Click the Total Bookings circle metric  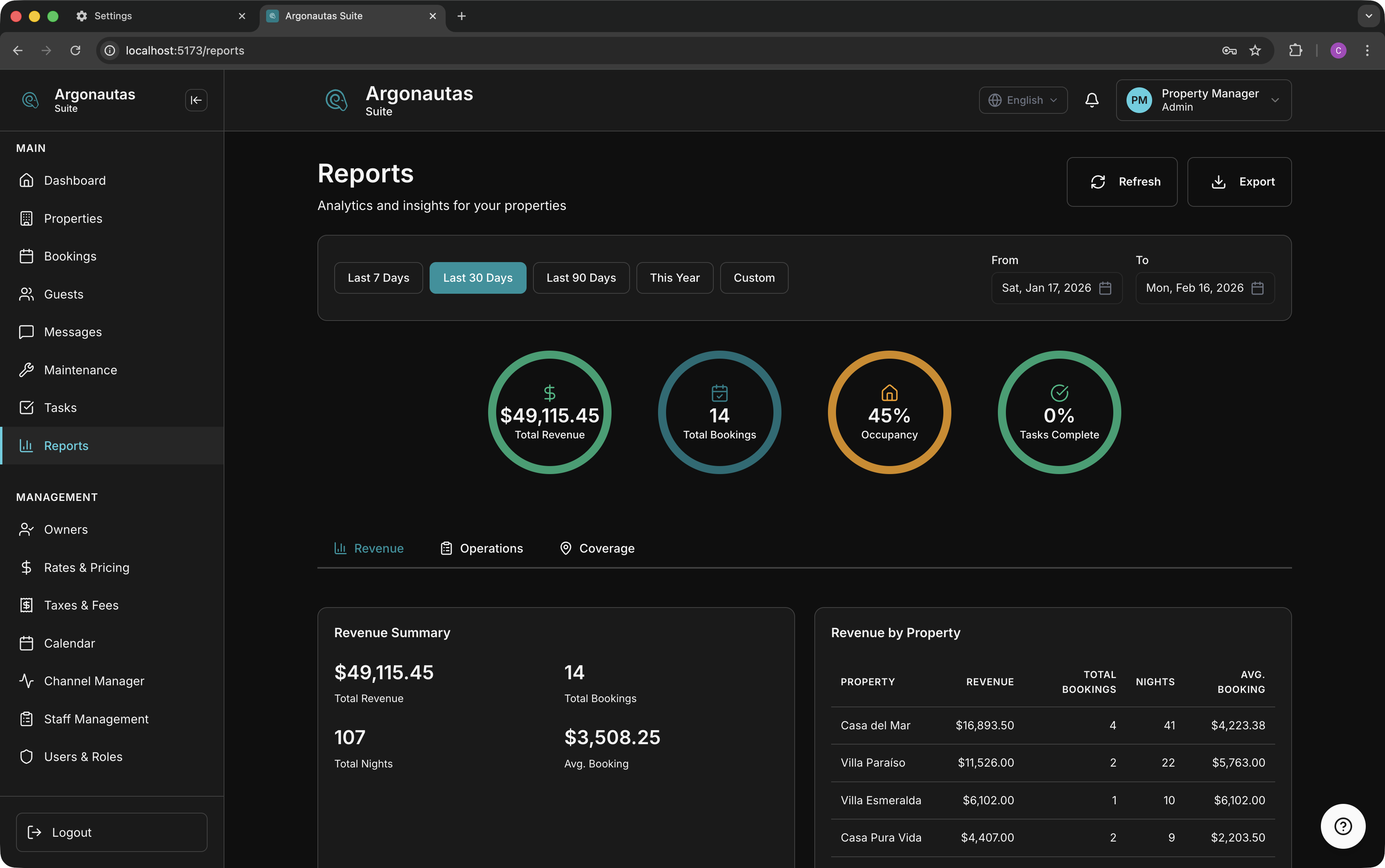pos(719,412)
